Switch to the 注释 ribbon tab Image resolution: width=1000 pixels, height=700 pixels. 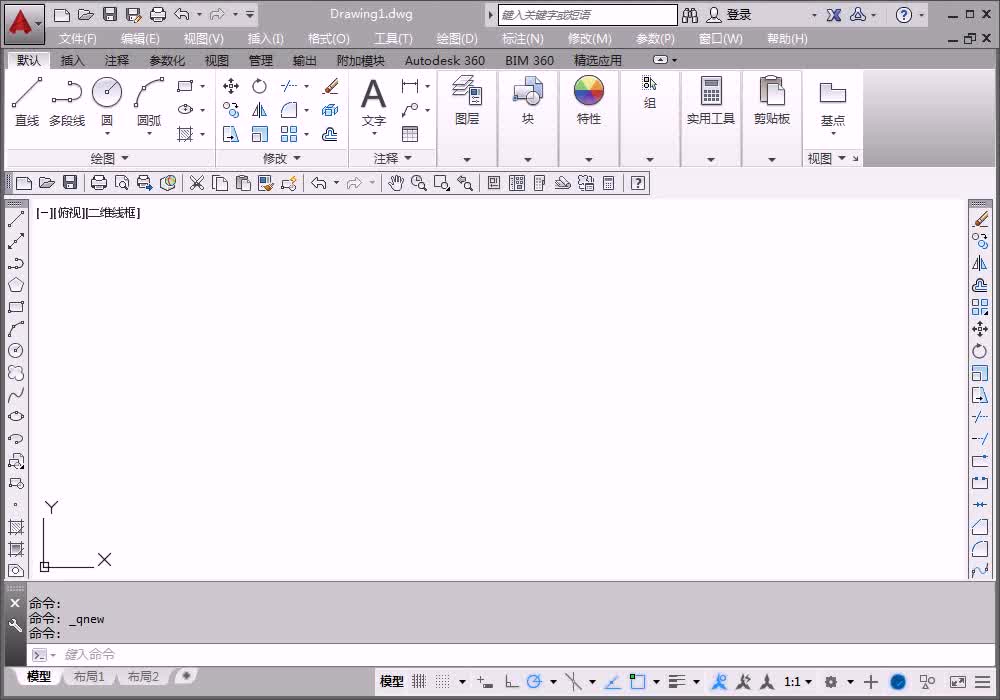click(117, 61)
